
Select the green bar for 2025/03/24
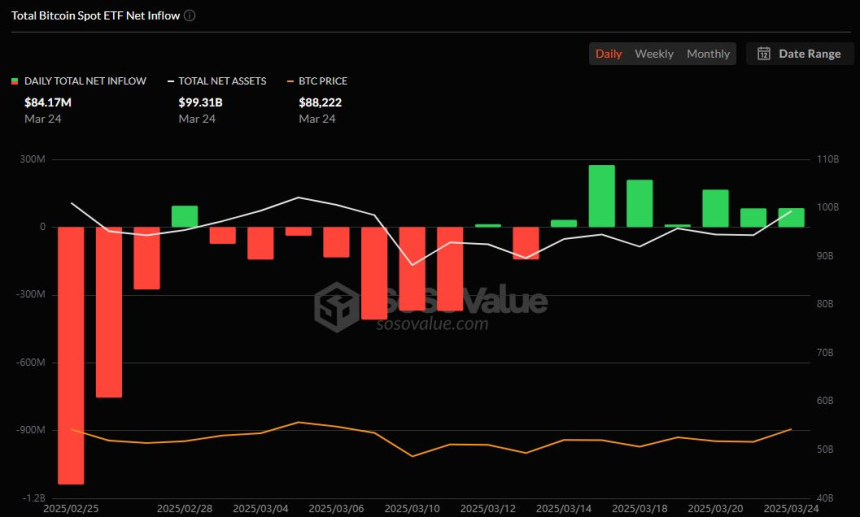click(792, 217)
